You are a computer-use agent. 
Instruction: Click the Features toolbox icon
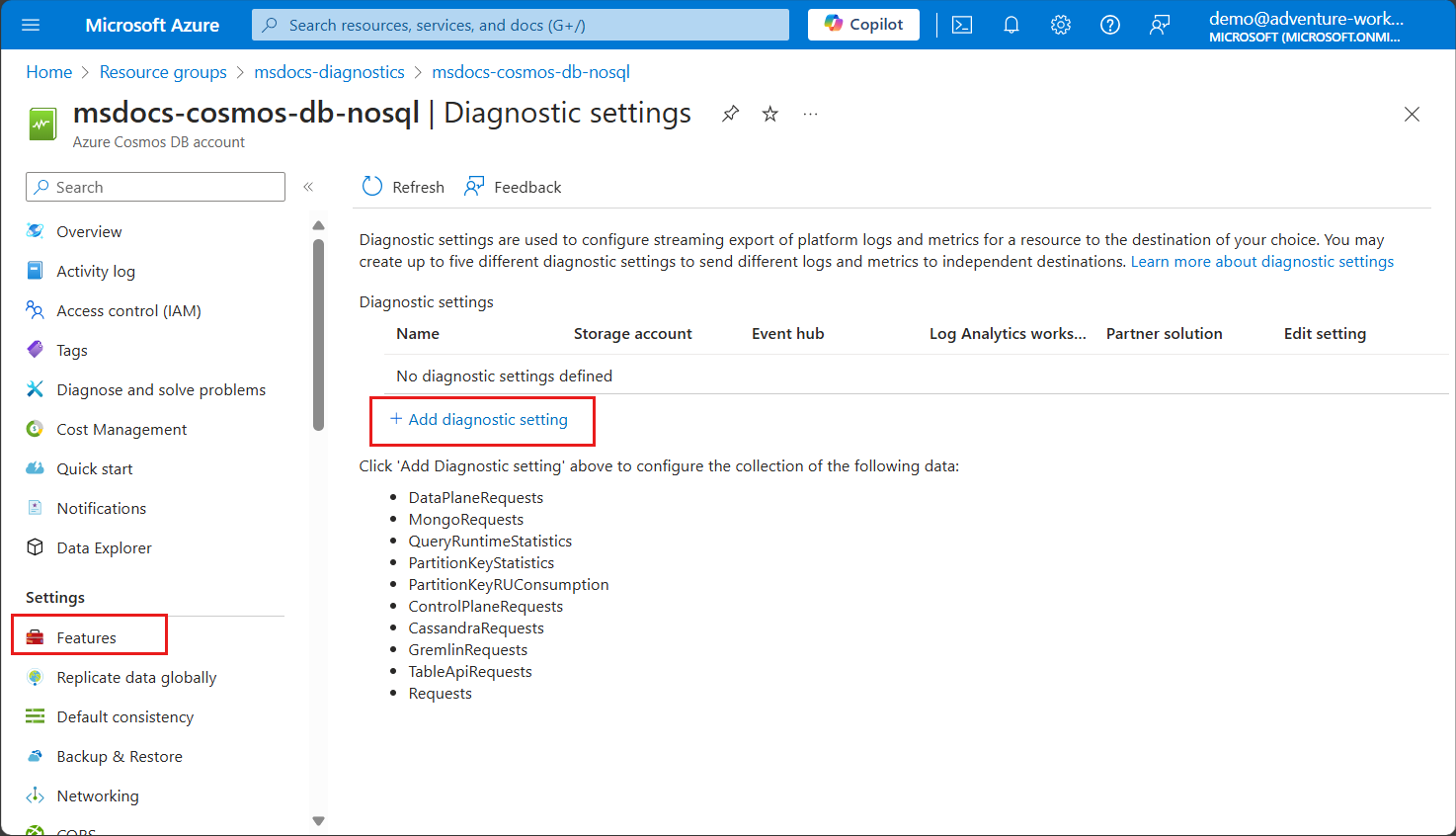pyautogui.click(x=36, y=637)
